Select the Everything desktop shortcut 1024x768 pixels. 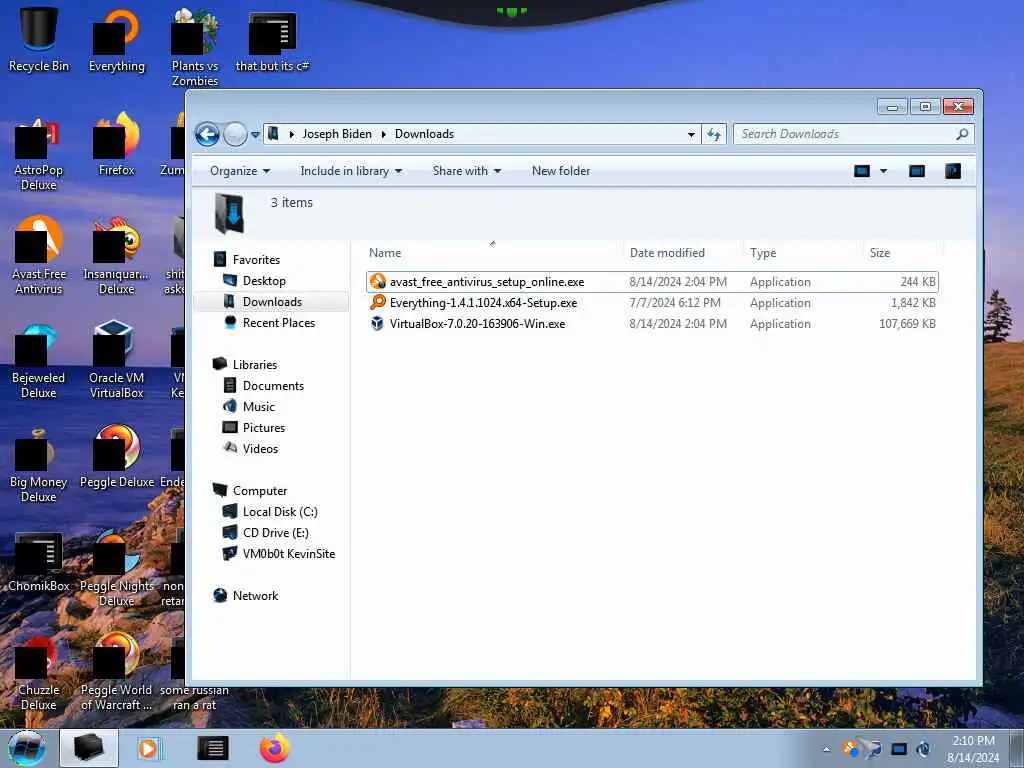point(117,39)
